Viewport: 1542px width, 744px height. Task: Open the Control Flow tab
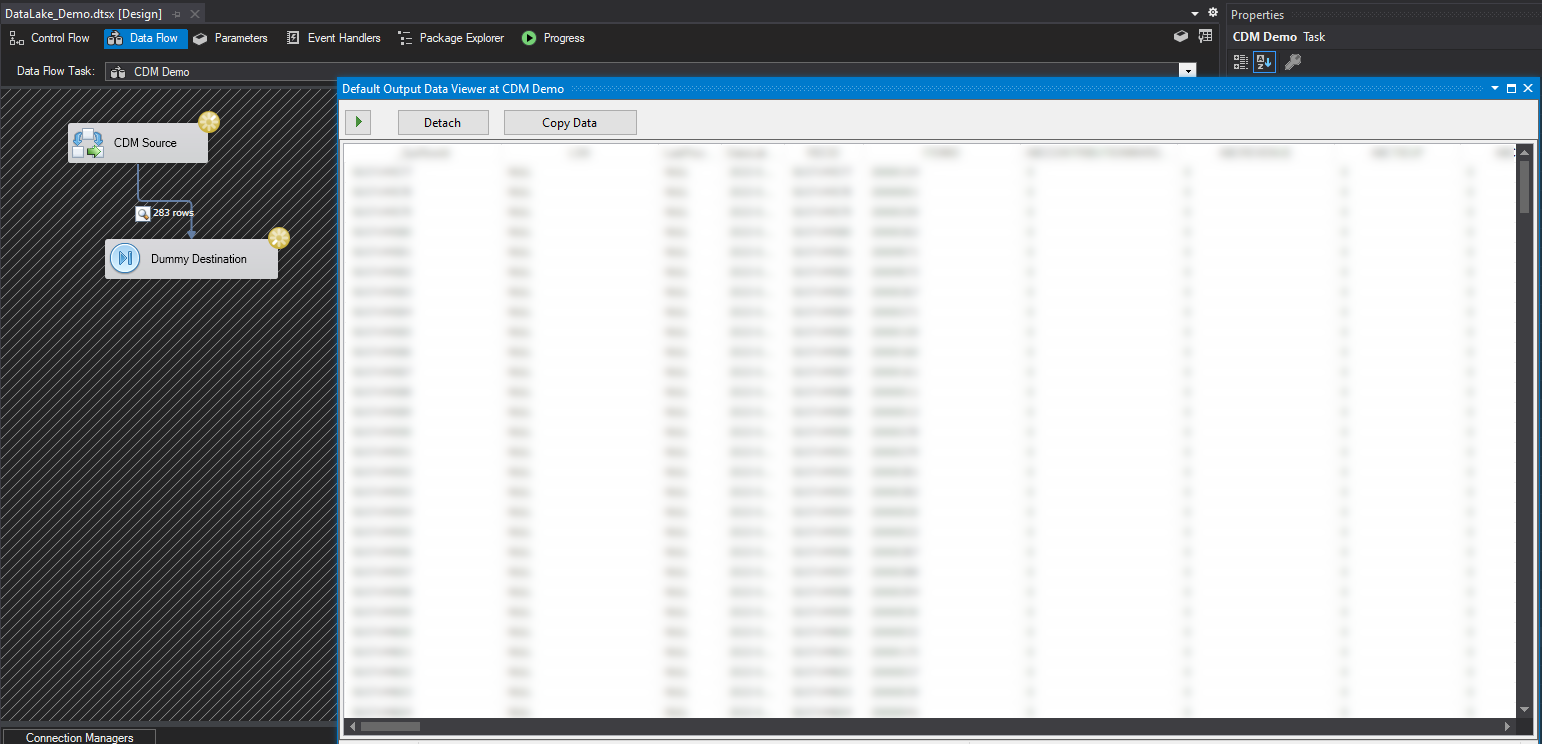click(x=50, y=38)
